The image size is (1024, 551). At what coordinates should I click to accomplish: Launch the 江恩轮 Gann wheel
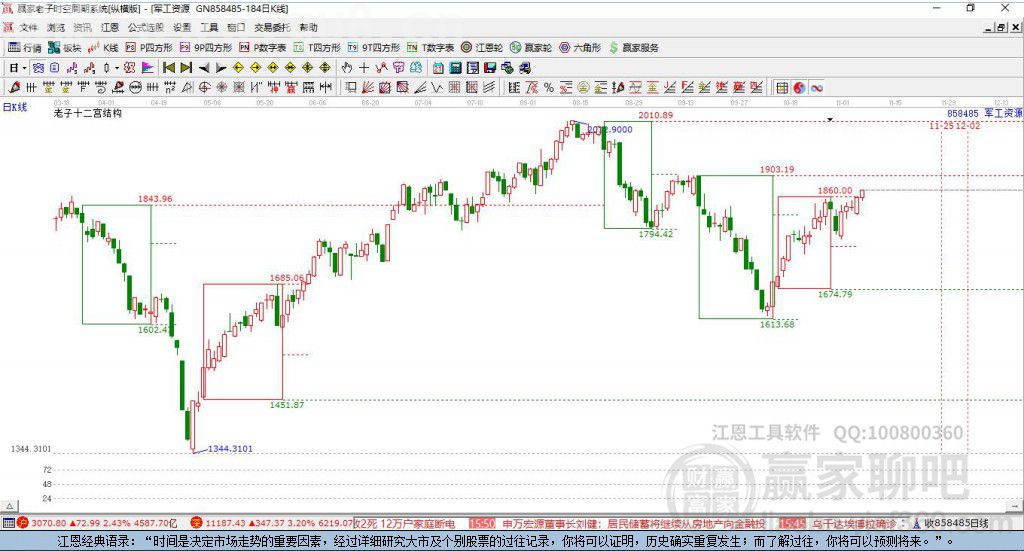pyautogui.click(x=482, y=48)
